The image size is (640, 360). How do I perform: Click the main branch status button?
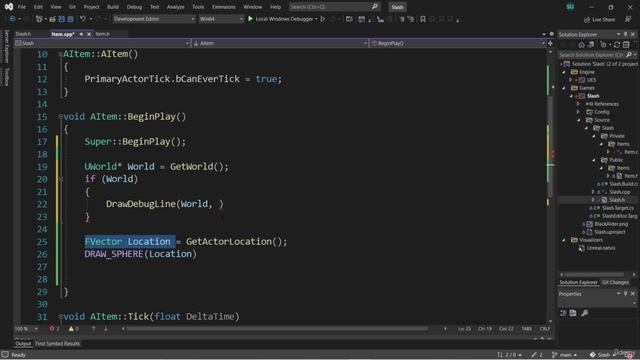(x=565, y=355)
